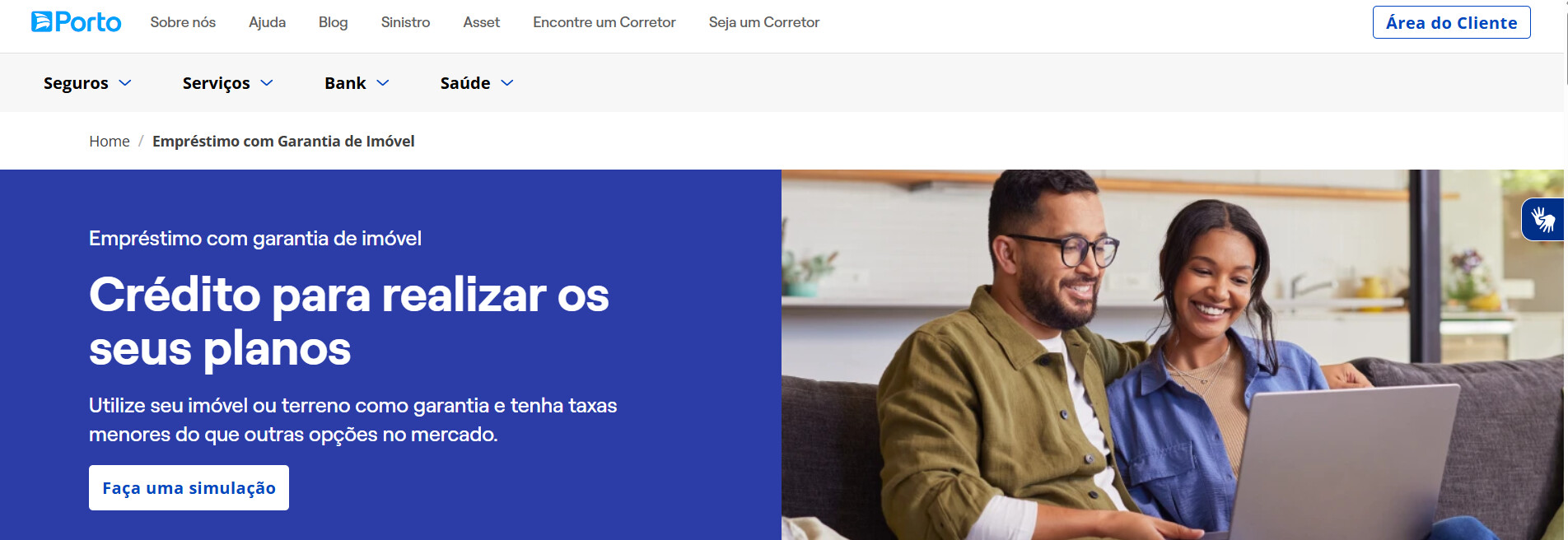Select Sinistro in the top bar
Image resolution: width=1568 pixels, height=540 pixels.
405,22
